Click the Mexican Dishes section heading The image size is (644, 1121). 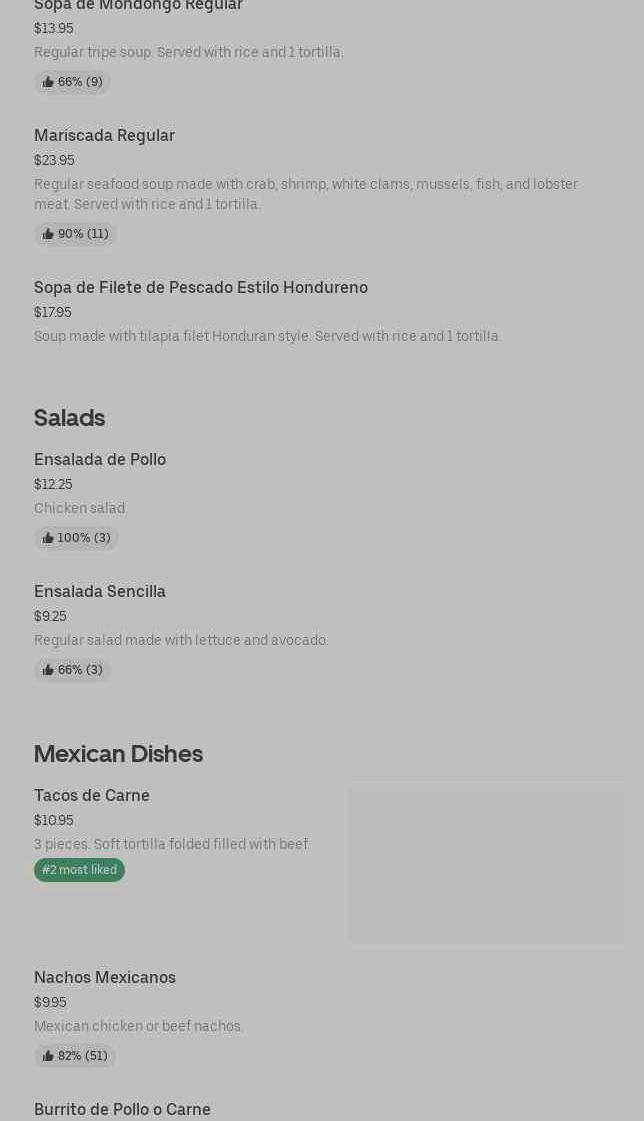[118, 754]
